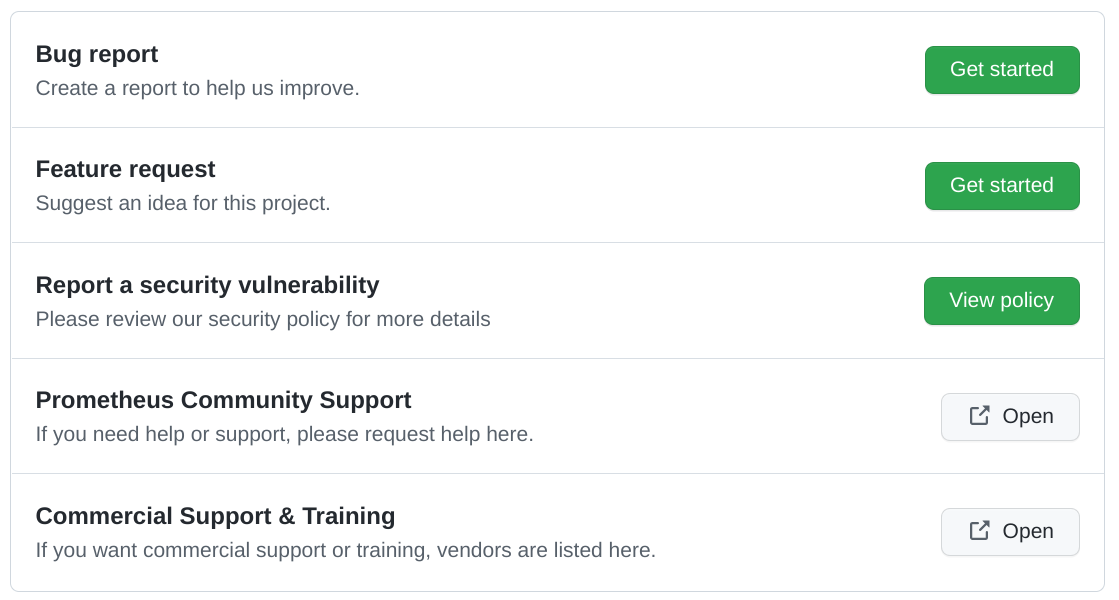Click the security policy description line
The image size is (1119, 600).
click(x=263, y=319)
